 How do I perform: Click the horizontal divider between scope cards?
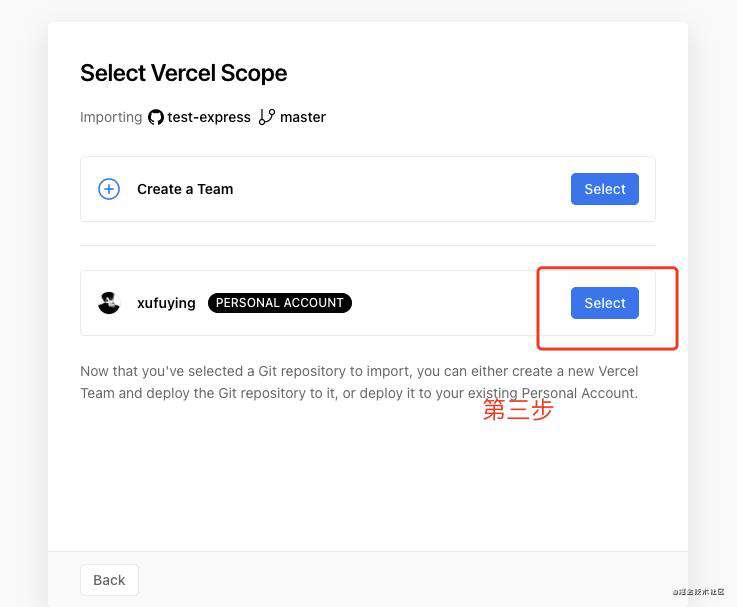(x=368, y=245)
